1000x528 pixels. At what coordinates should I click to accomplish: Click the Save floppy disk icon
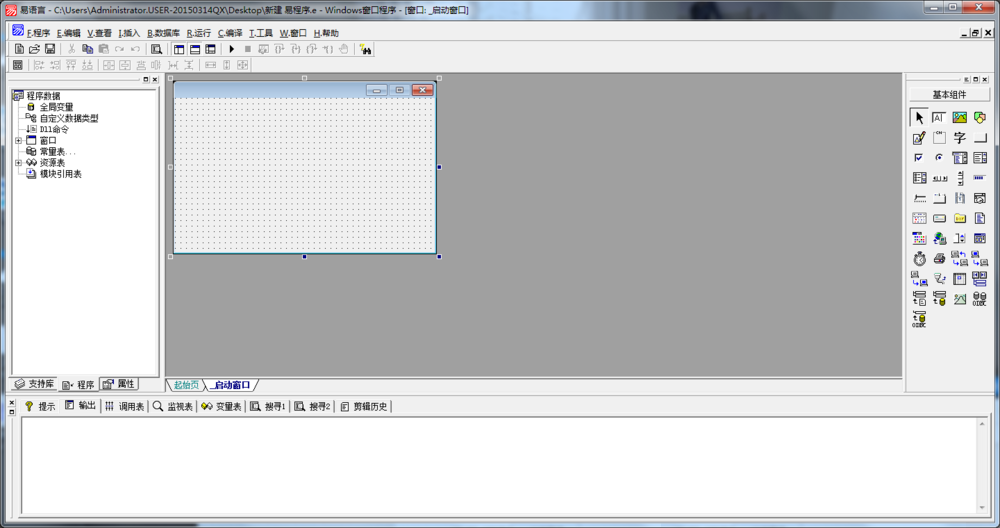pyautogui.click(x=50, y=49)
